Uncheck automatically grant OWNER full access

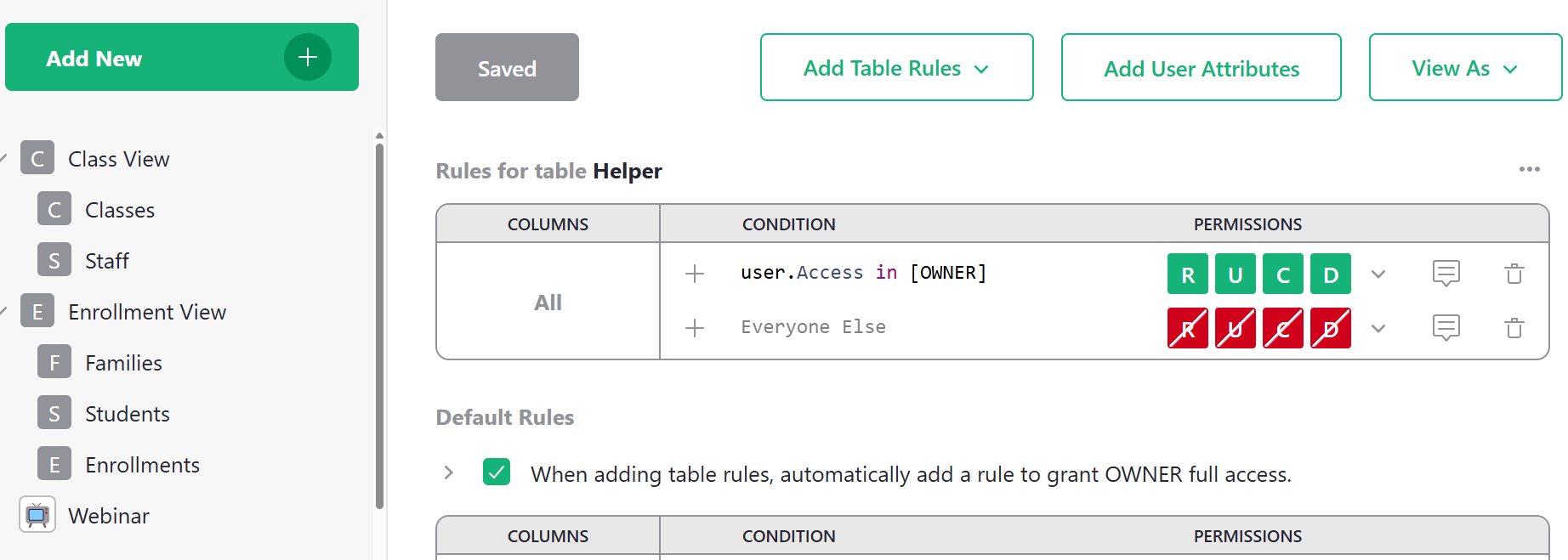[x=497, y=472]
